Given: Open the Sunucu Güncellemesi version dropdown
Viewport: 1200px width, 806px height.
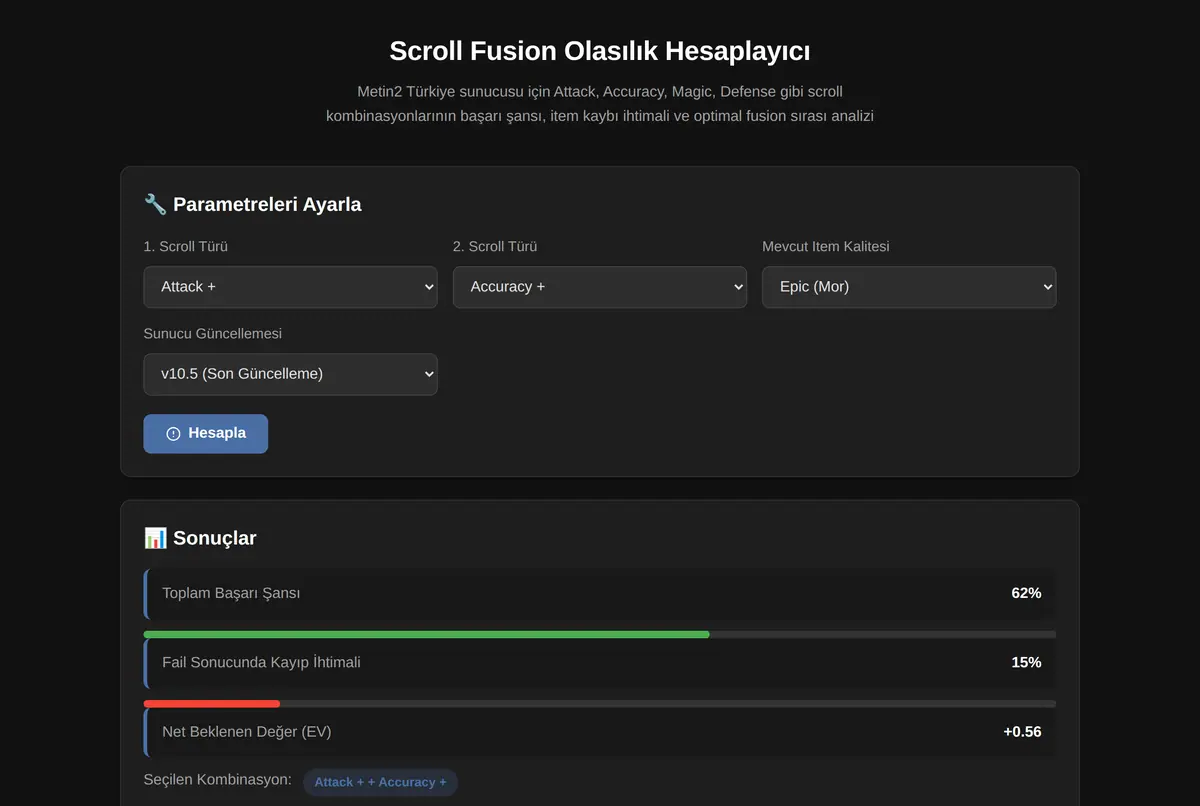Looking at the screenshot, I should click(x=290, y=374).
